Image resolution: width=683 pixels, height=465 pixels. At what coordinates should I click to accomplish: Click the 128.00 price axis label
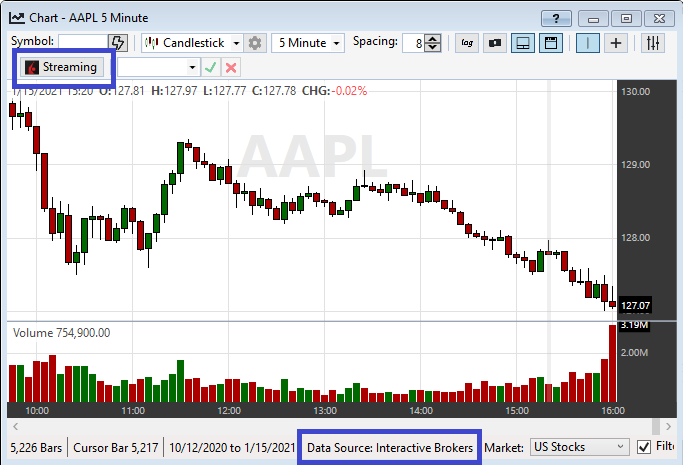coord(635,238)
